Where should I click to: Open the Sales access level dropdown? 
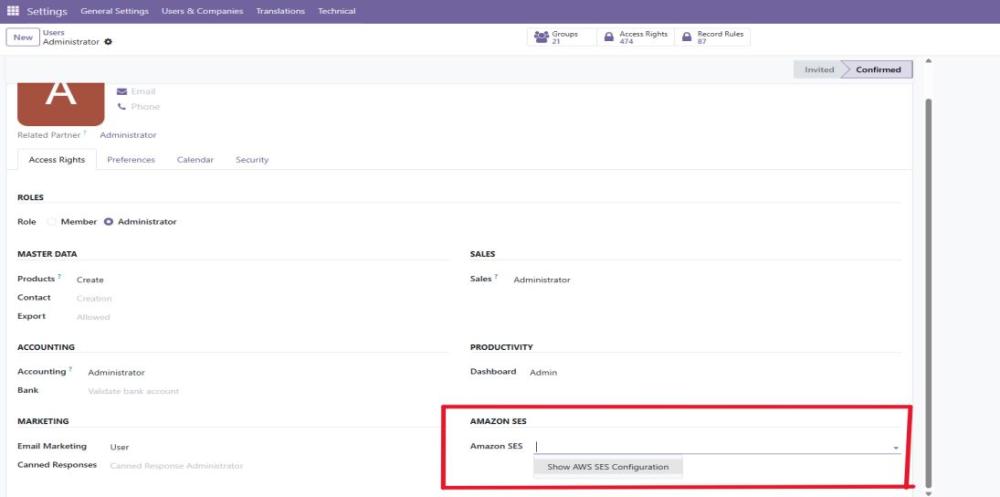[x=541, y=280]
